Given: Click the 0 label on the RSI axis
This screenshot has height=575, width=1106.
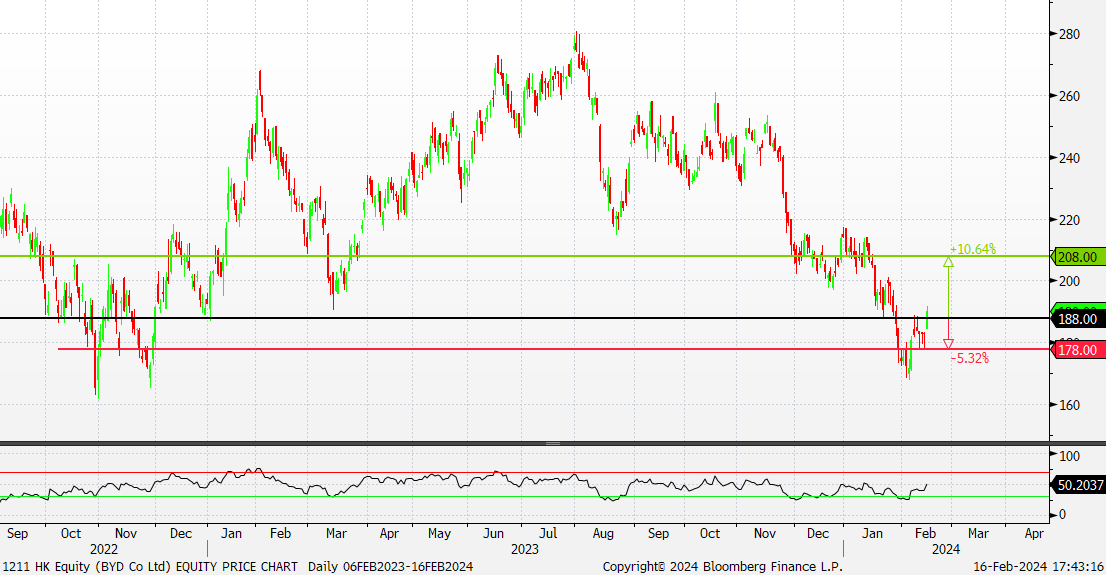Looking at the screenshot, I should (x=1062, y=514).
